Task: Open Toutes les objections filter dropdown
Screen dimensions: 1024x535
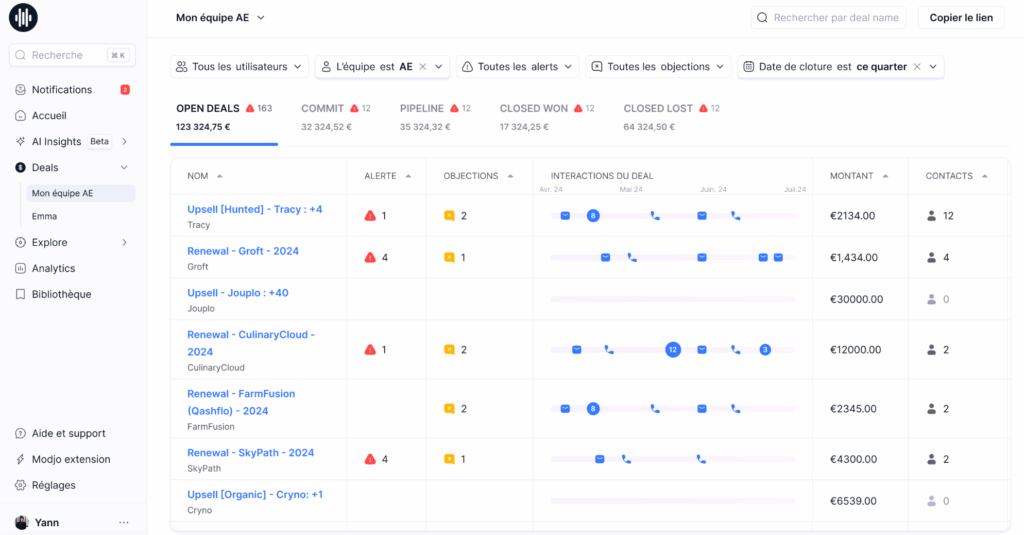Action: pyautogui.click(x=658, y=67)
